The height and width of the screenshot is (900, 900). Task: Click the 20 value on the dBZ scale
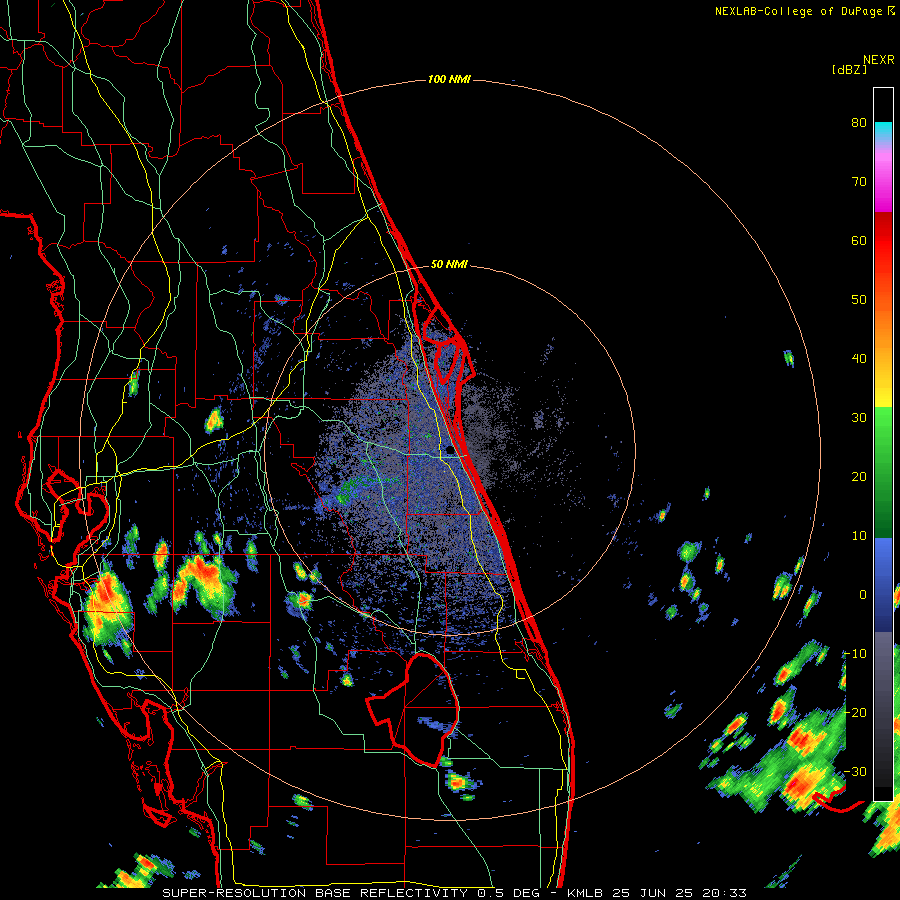[859, 476]
